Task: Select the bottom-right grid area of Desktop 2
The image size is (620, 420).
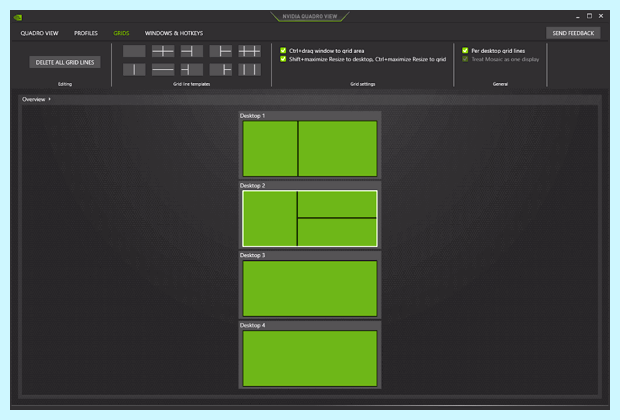Action: coord(337,232)
